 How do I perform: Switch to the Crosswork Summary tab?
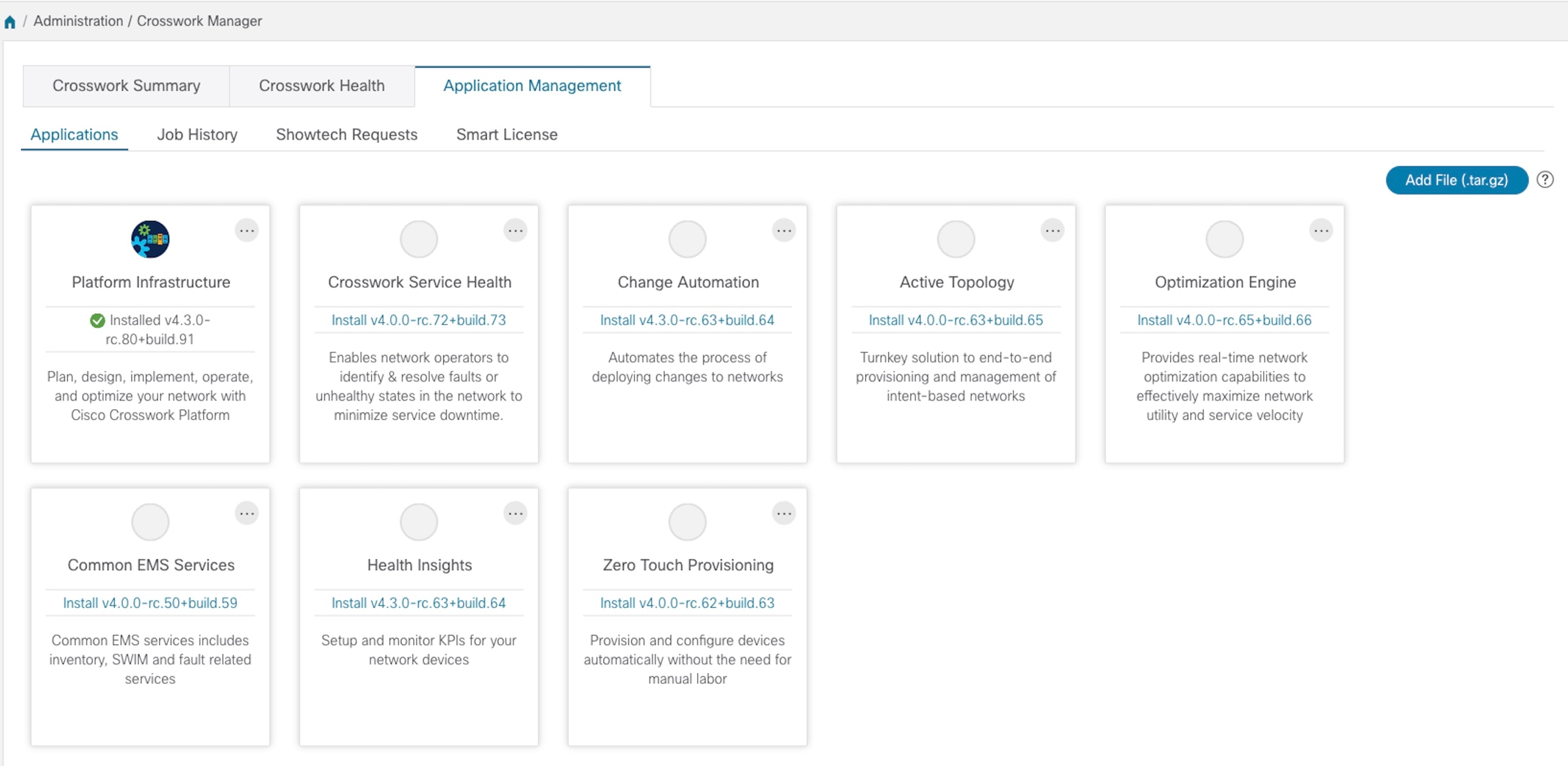point(126,86)
